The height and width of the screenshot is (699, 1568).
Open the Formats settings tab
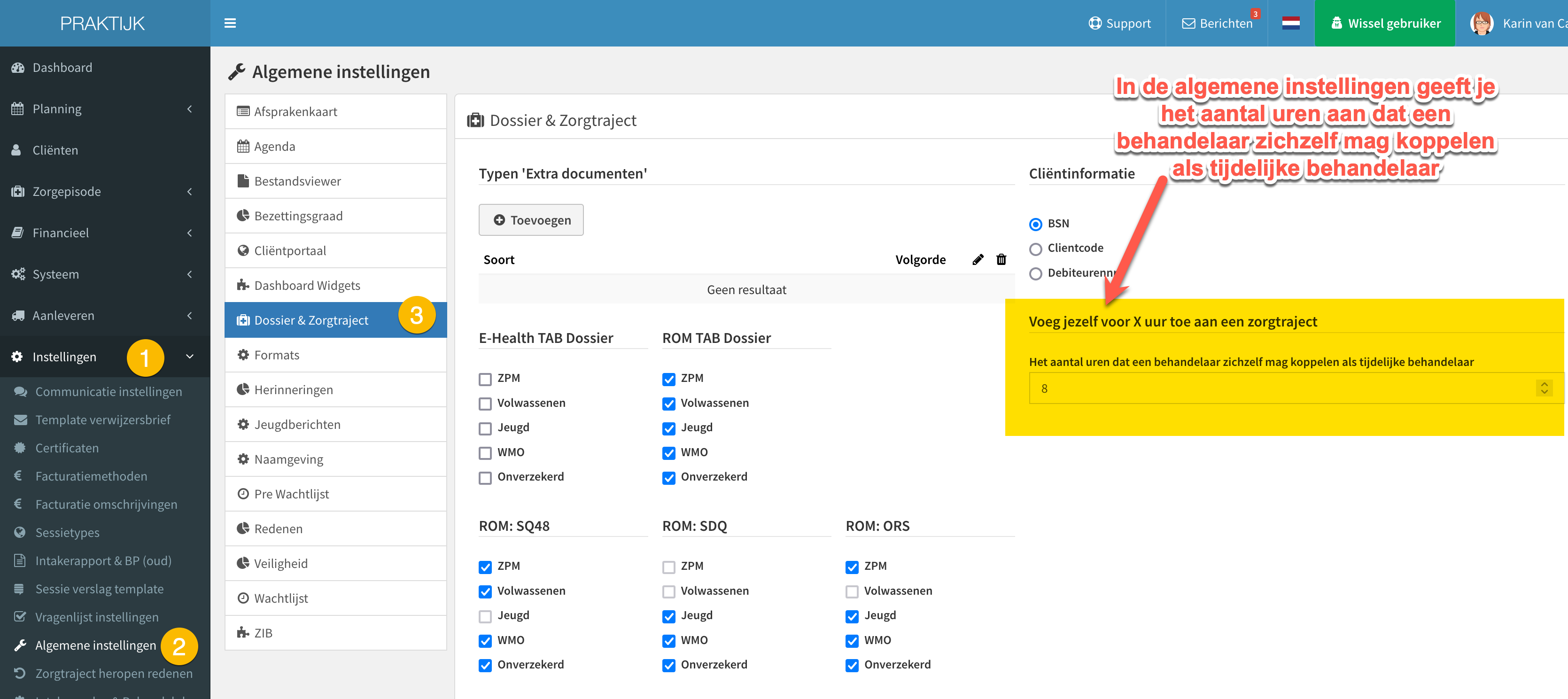coord(335,355)
